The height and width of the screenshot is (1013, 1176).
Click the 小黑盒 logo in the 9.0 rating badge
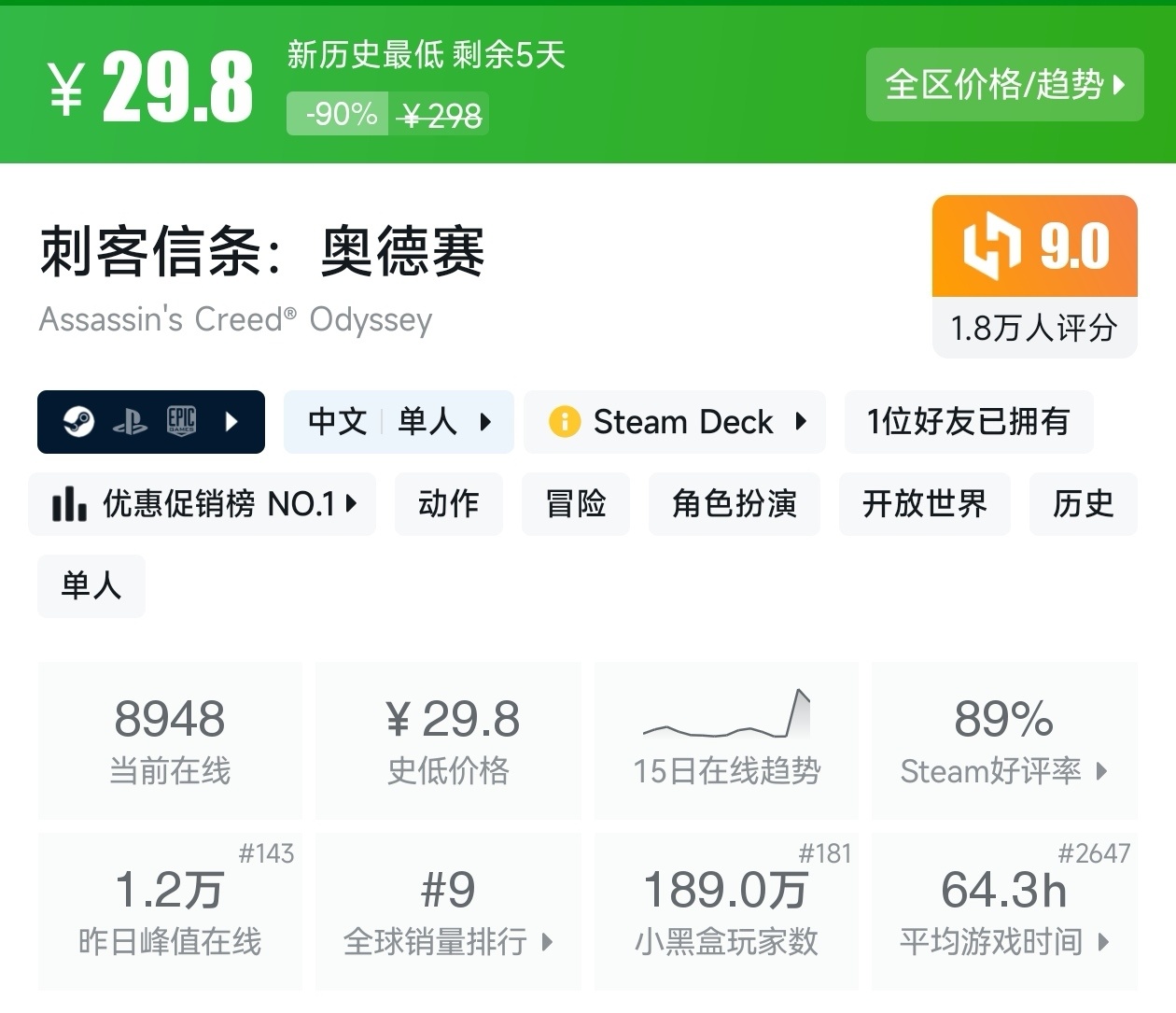tap(991, 246)
